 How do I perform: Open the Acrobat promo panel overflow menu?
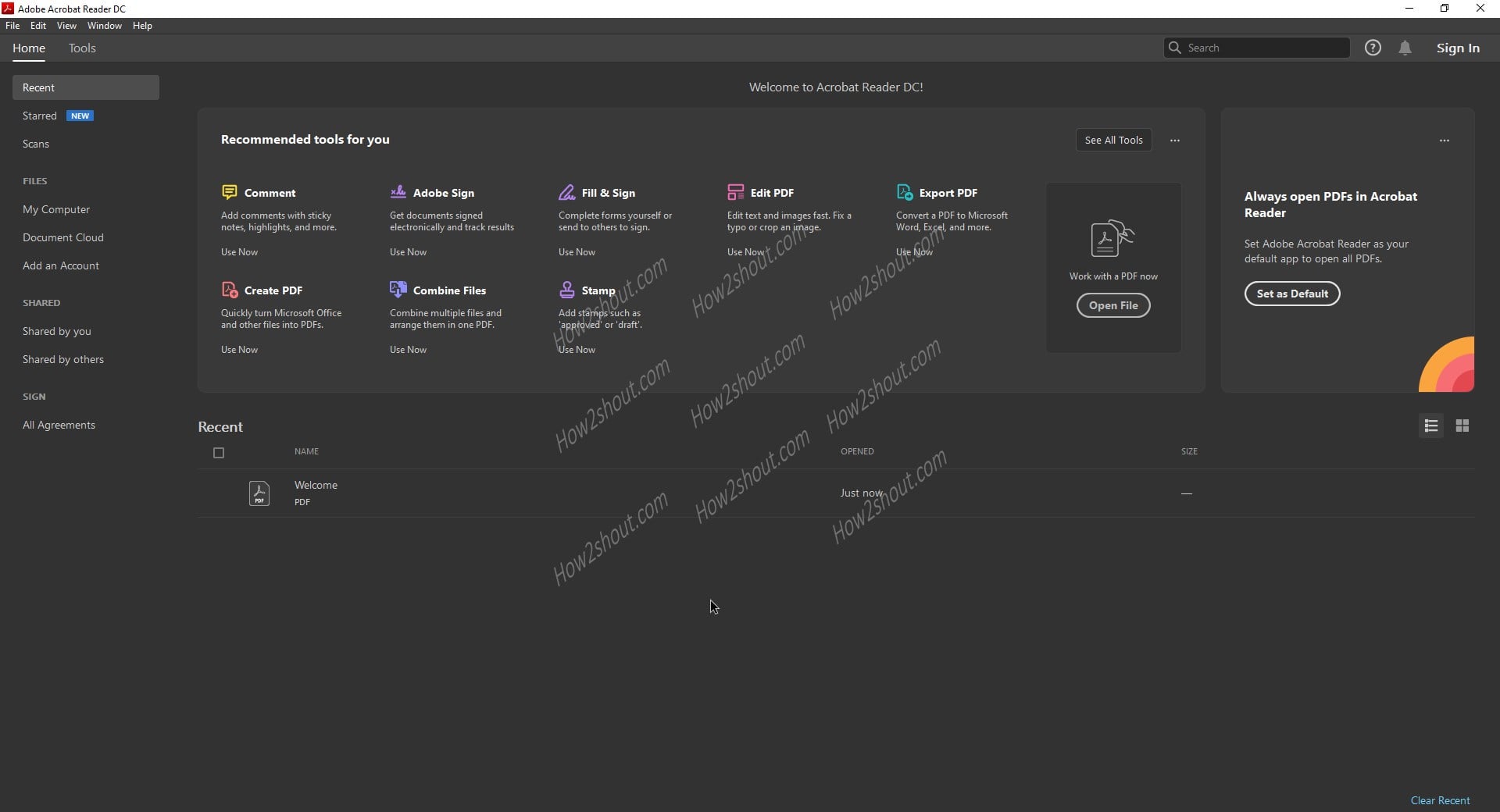(1444, 141)
